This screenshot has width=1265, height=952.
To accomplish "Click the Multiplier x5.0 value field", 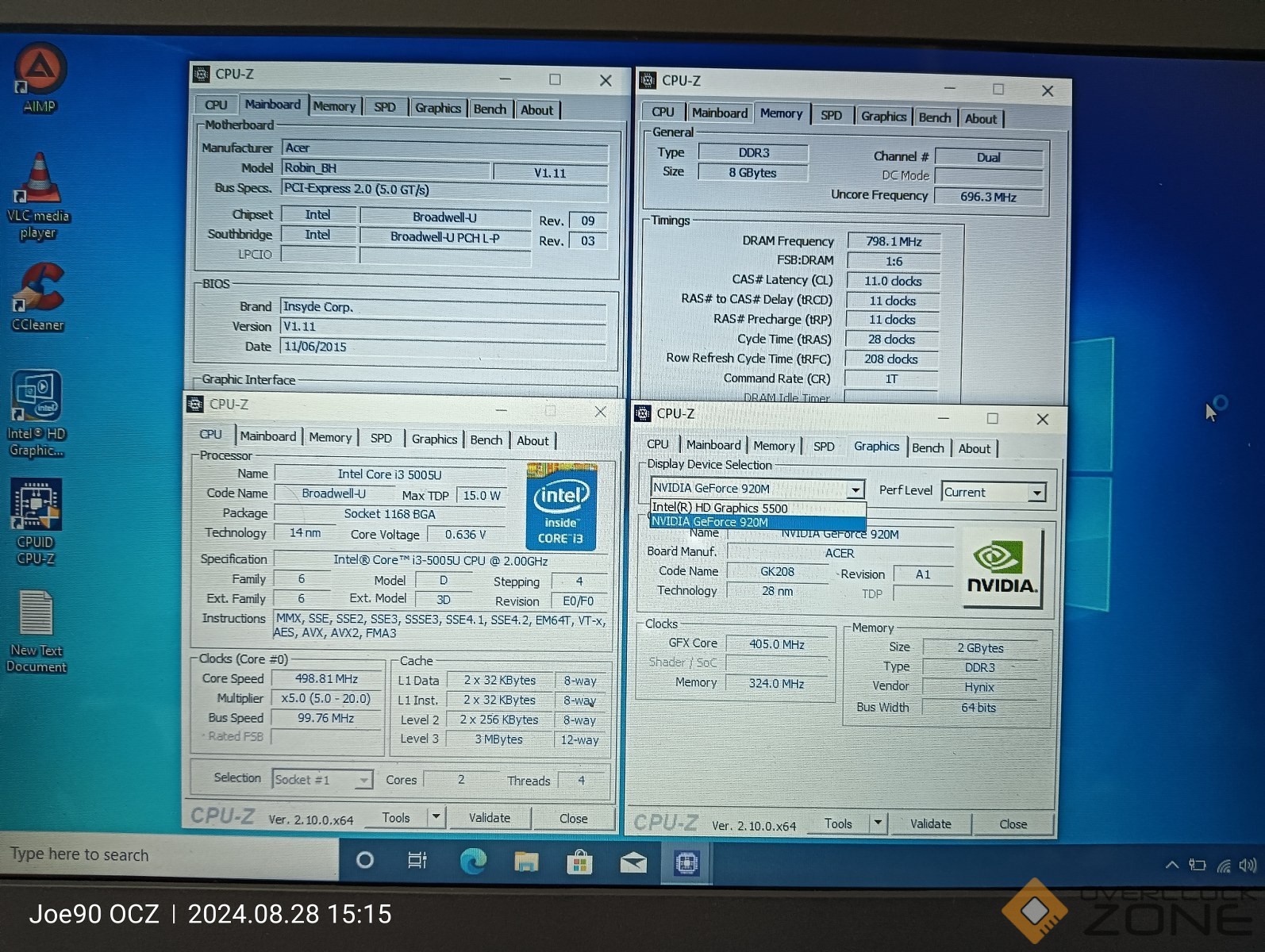I will click(326, 699).
